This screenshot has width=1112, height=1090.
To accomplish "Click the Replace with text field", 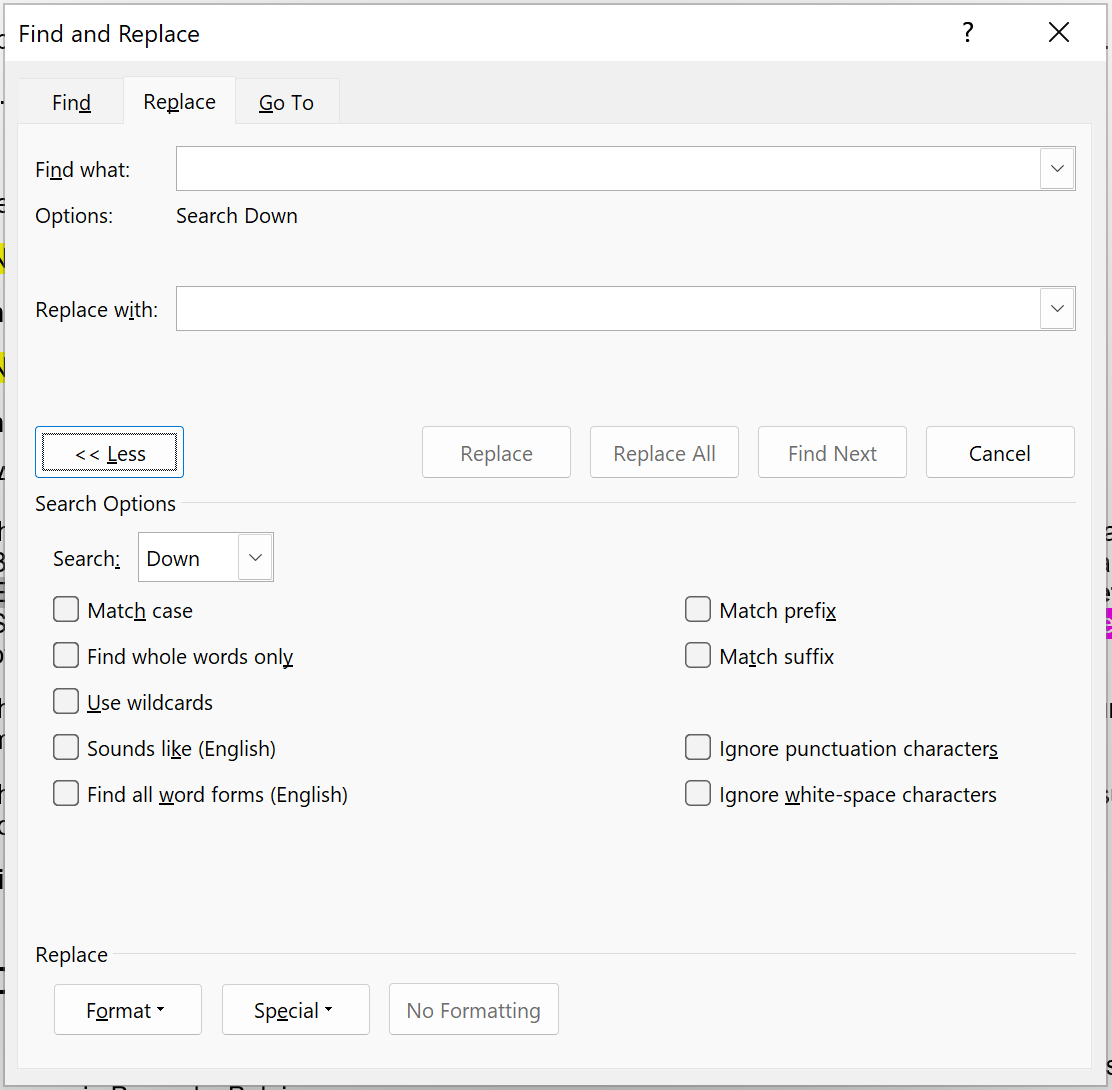I will coord(607,309).
